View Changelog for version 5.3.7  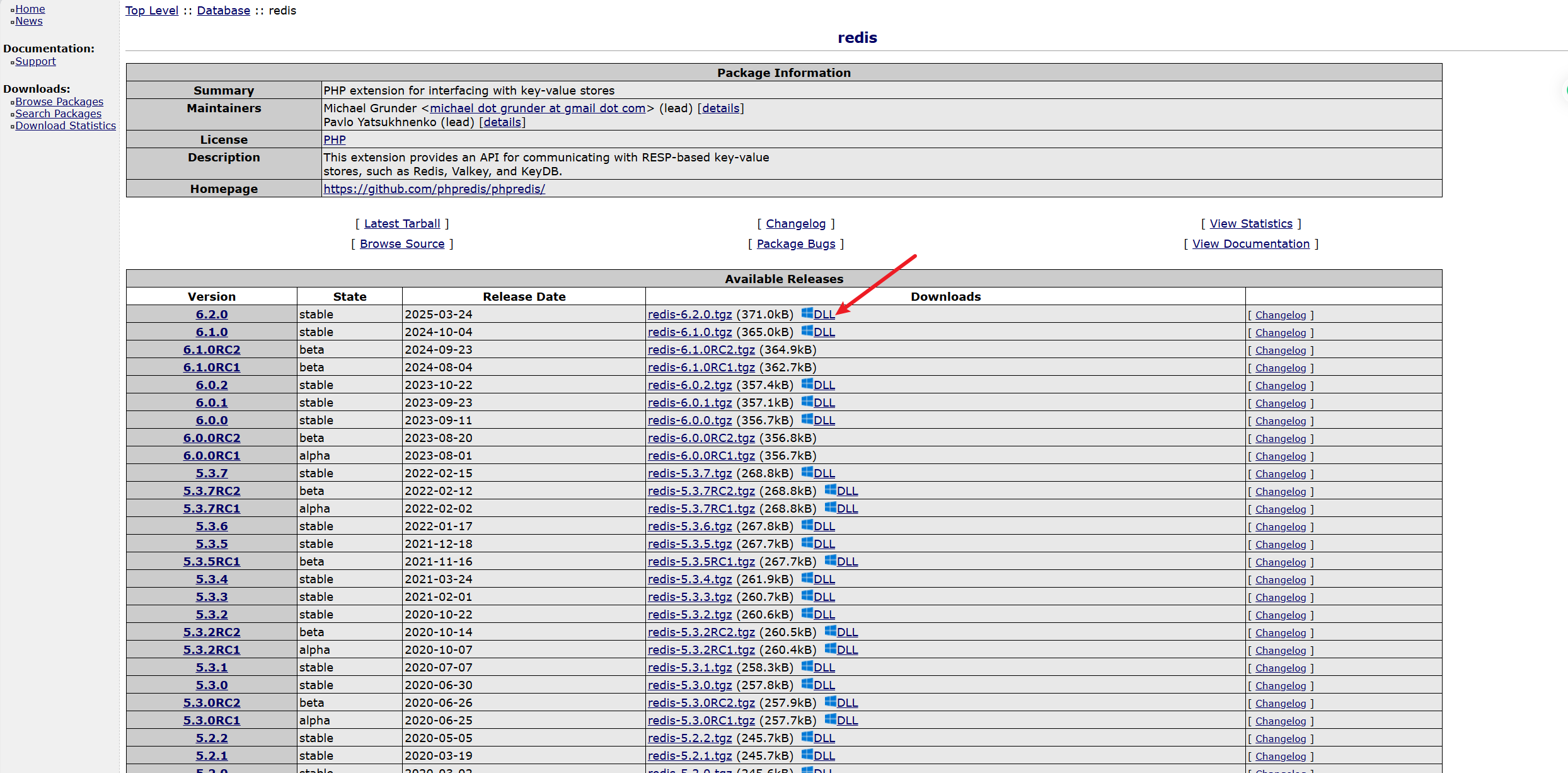click(1281, 474)
